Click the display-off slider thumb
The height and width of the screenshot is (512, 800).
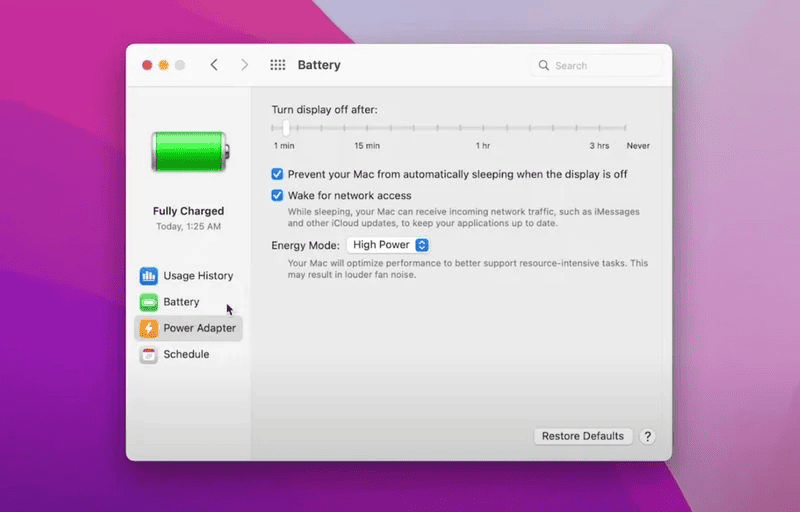coord(286,128)
